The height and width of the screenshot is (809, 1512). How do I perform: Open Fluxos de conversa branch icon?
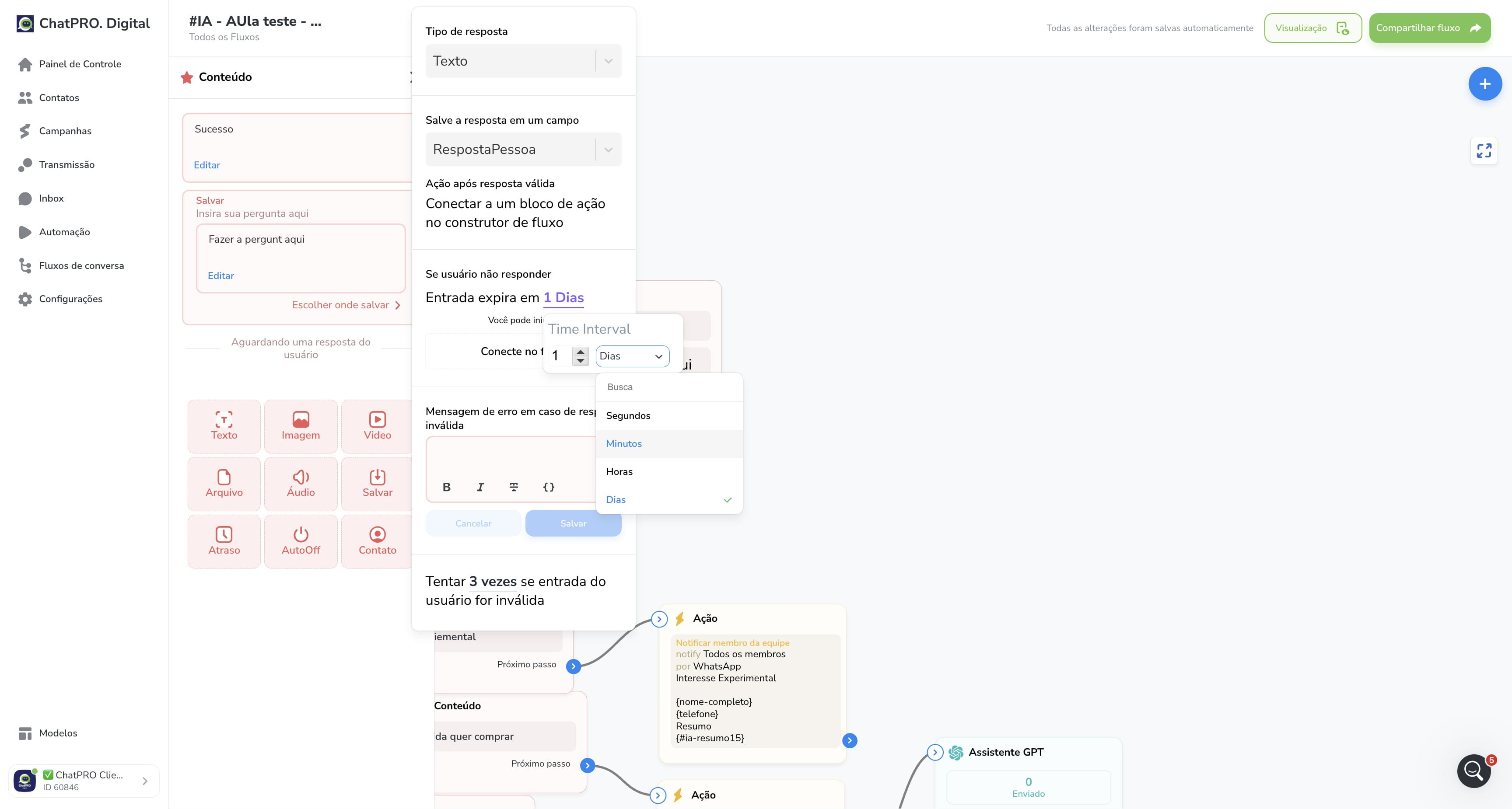[x=24, y=266]
